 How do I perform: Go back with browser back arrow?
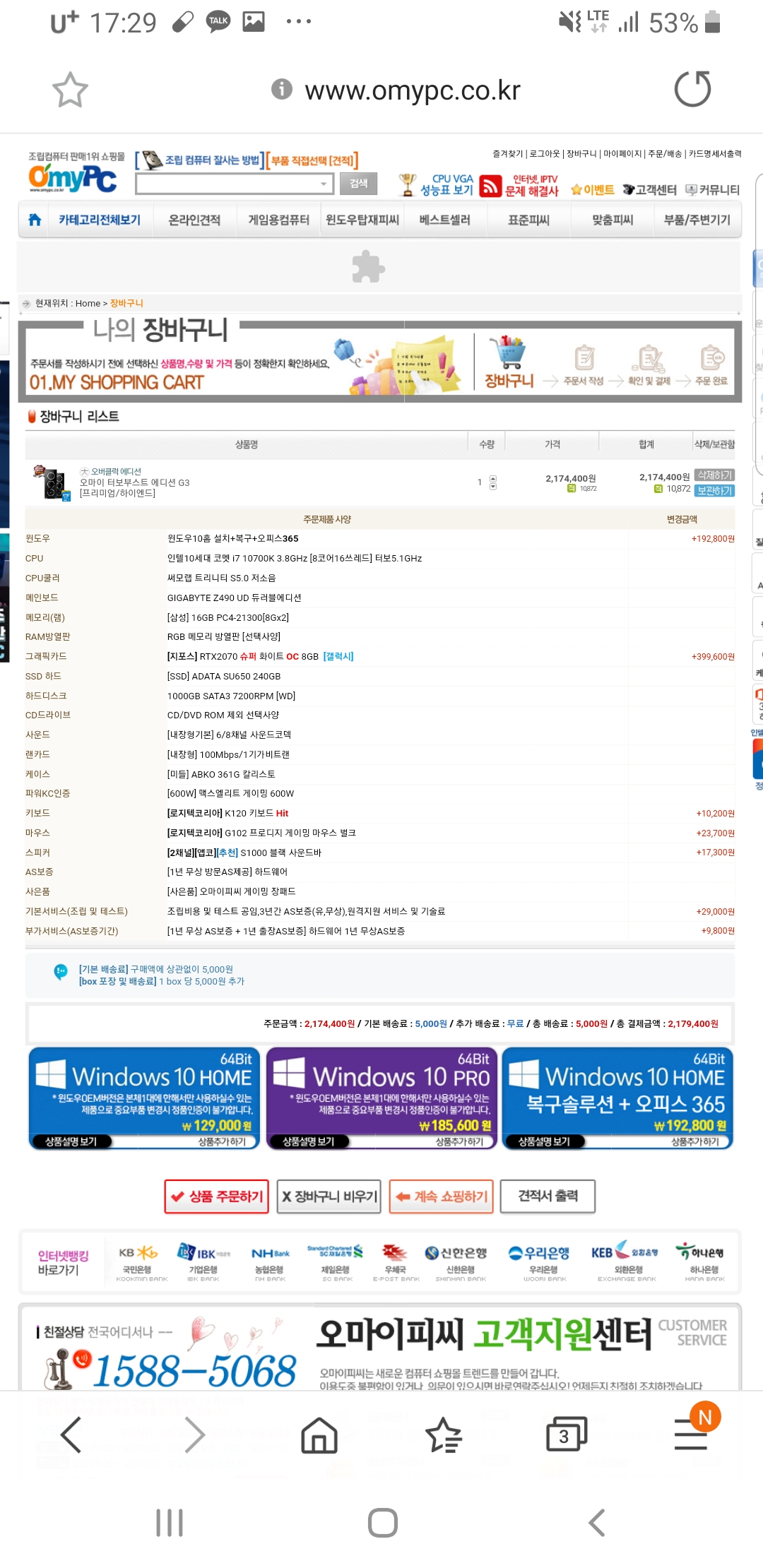(x=71, y=1435)
